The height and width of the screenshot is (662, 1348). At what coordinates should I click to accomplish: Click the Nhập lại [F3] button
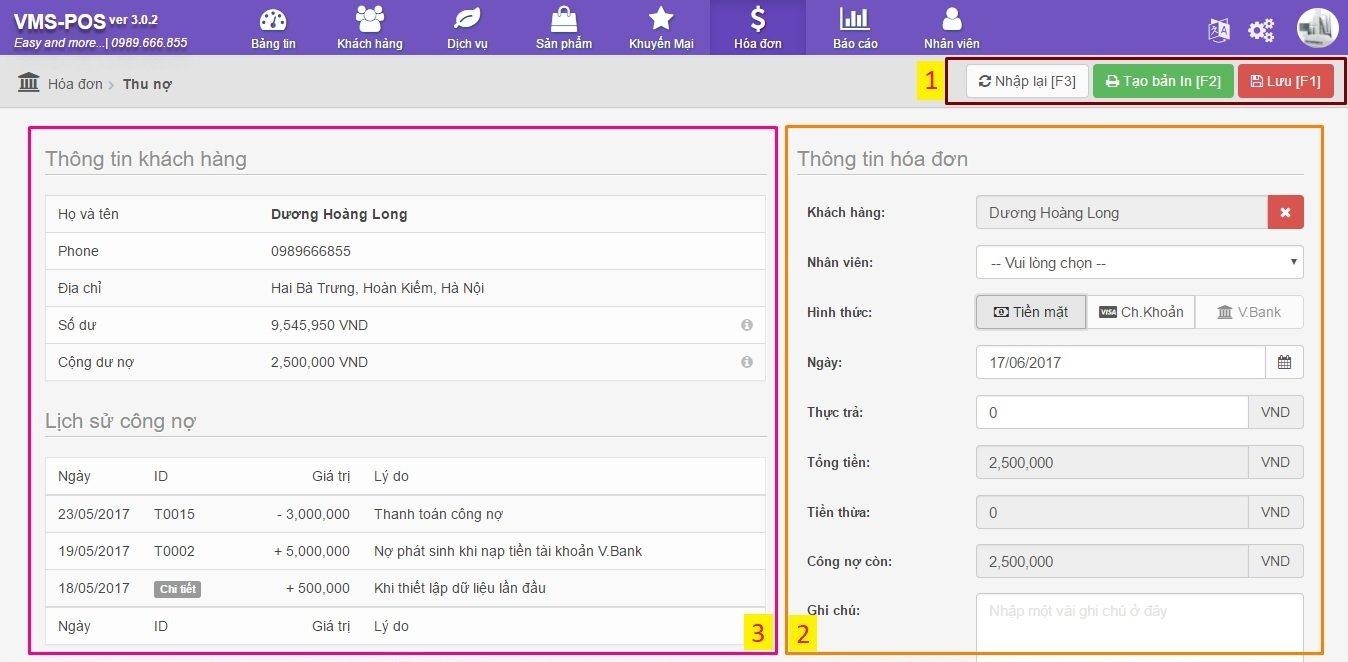[1027, 81]
